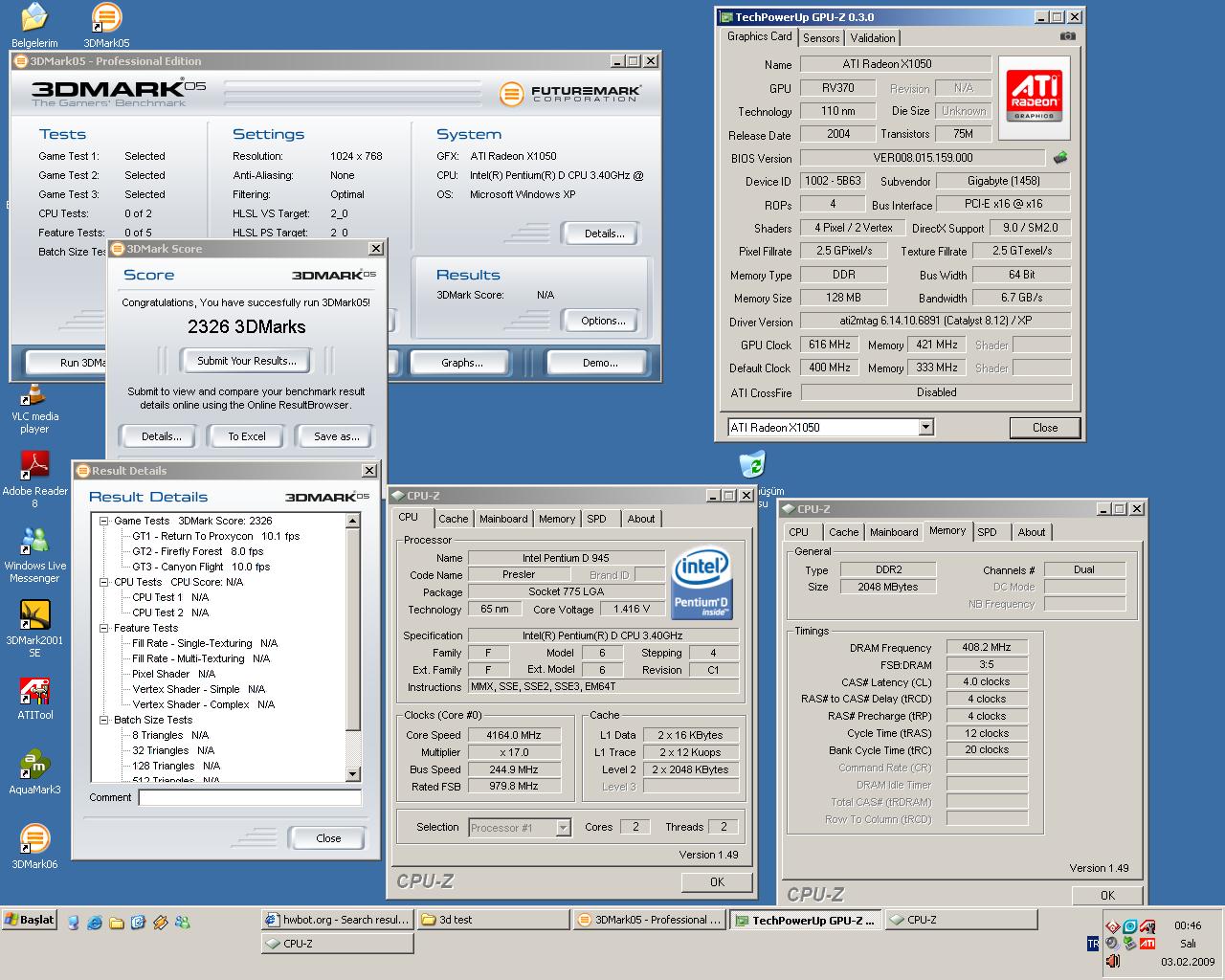Image resolution: width=1225 pixels, height=980 pixels.
Task: Open the 3DMark06 desktop icon
Action: pos(34,848)
